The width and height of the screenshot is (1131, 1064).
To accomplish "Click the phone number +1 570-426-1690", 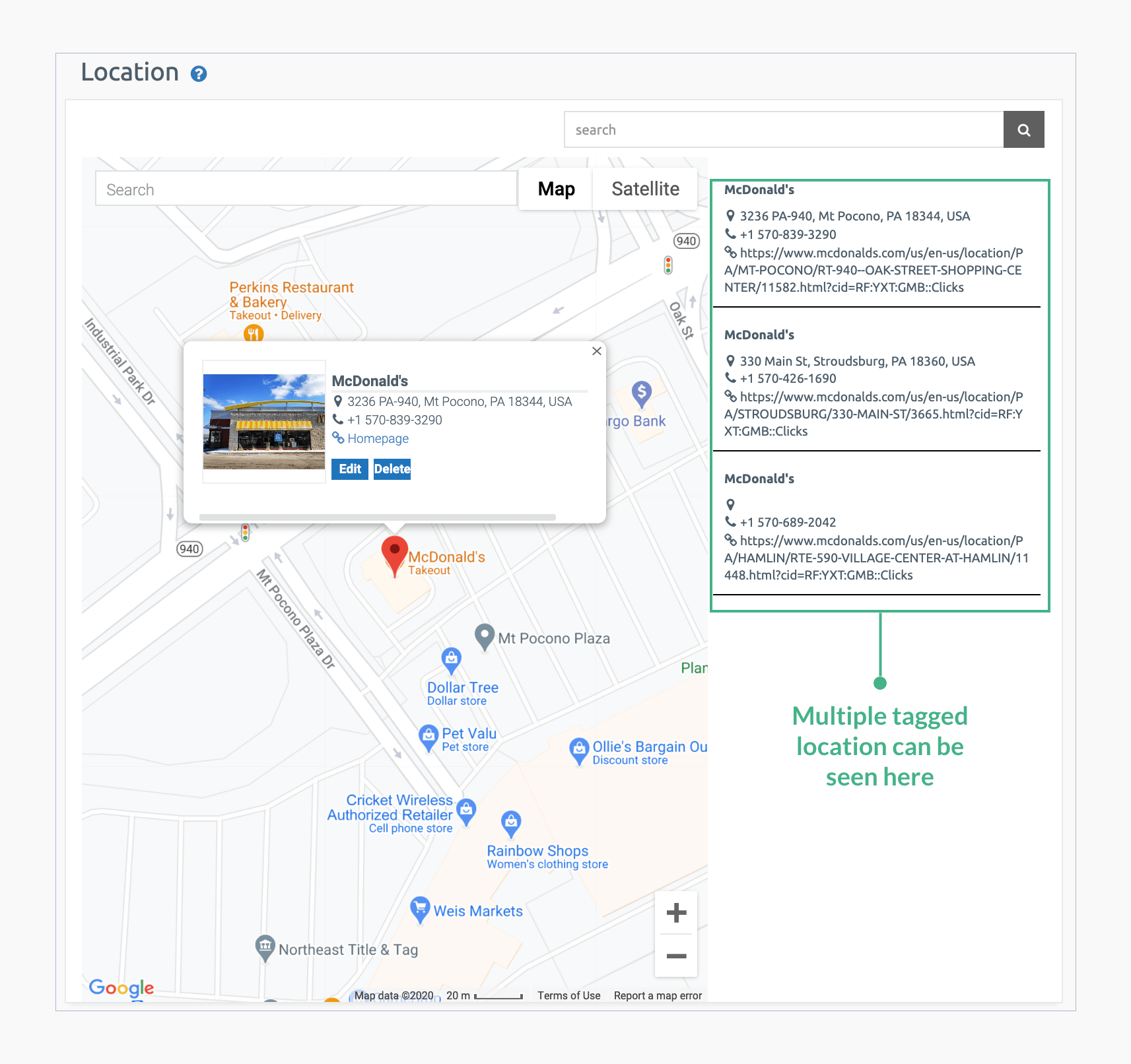I will [x=788, y=378].
